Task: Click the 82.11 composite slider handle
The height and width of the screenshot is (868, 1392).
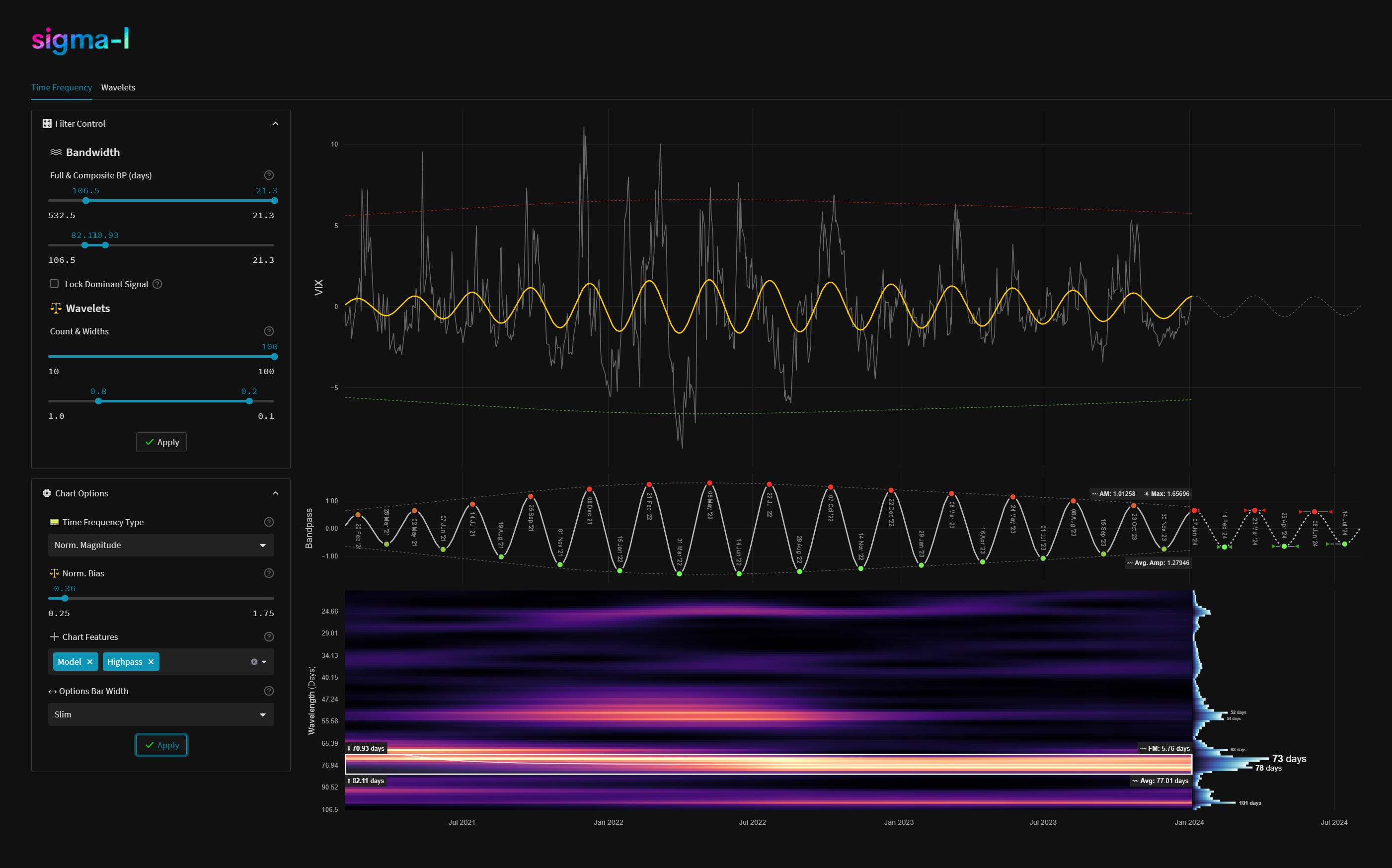Action: pyautogui.click(x=85, y=245)
